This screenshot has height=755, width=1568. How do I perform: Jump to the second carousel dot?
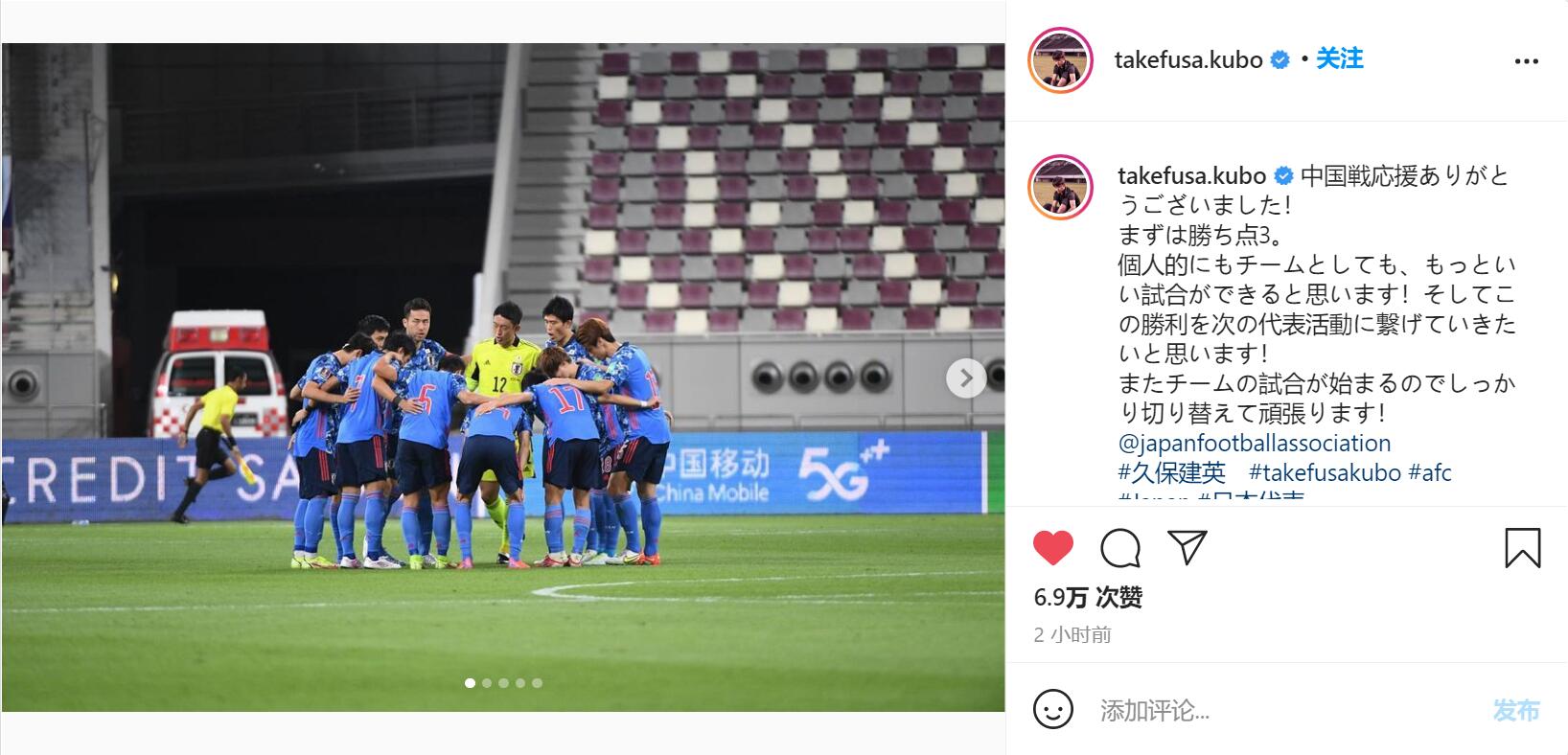click(487, 683)
